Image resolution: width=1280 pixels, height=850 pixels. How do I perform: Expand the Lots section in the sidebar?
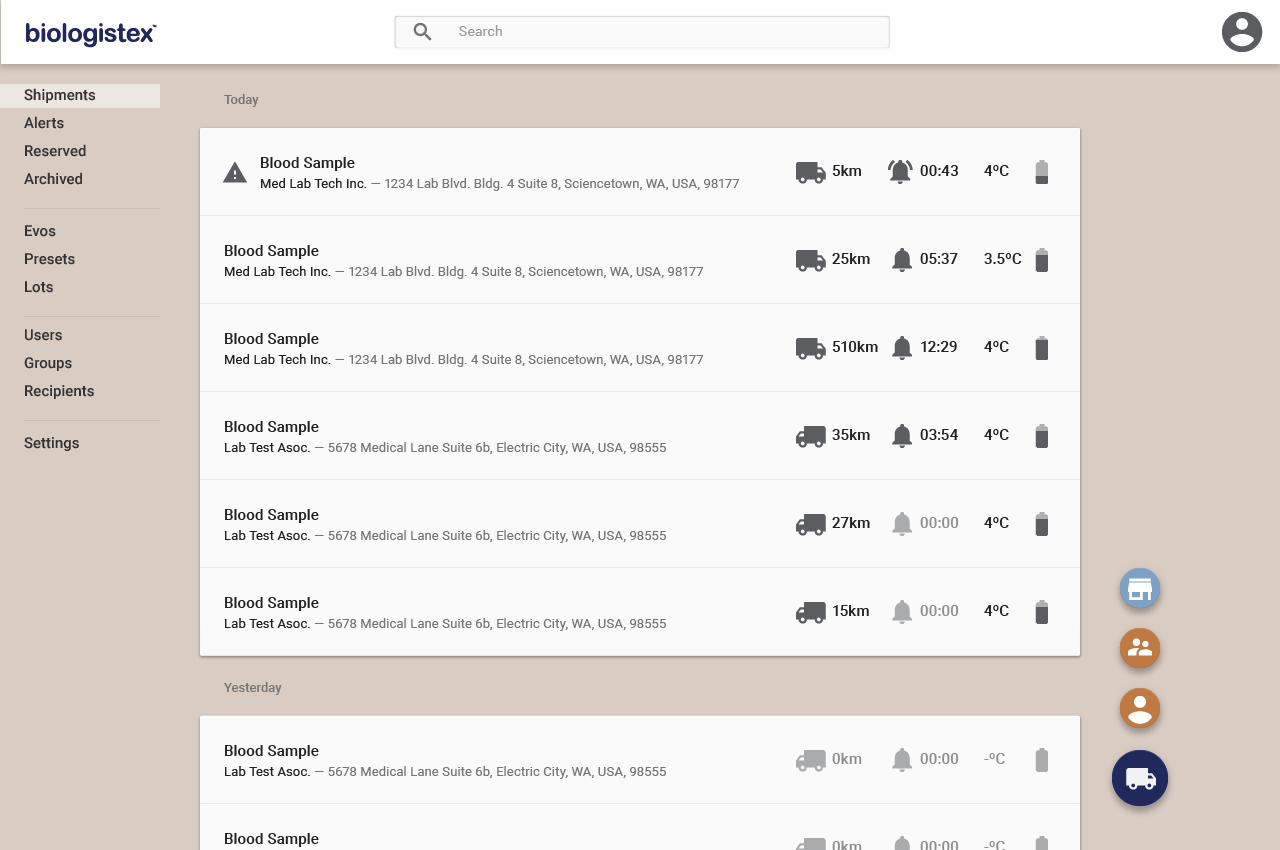[38, 287]
